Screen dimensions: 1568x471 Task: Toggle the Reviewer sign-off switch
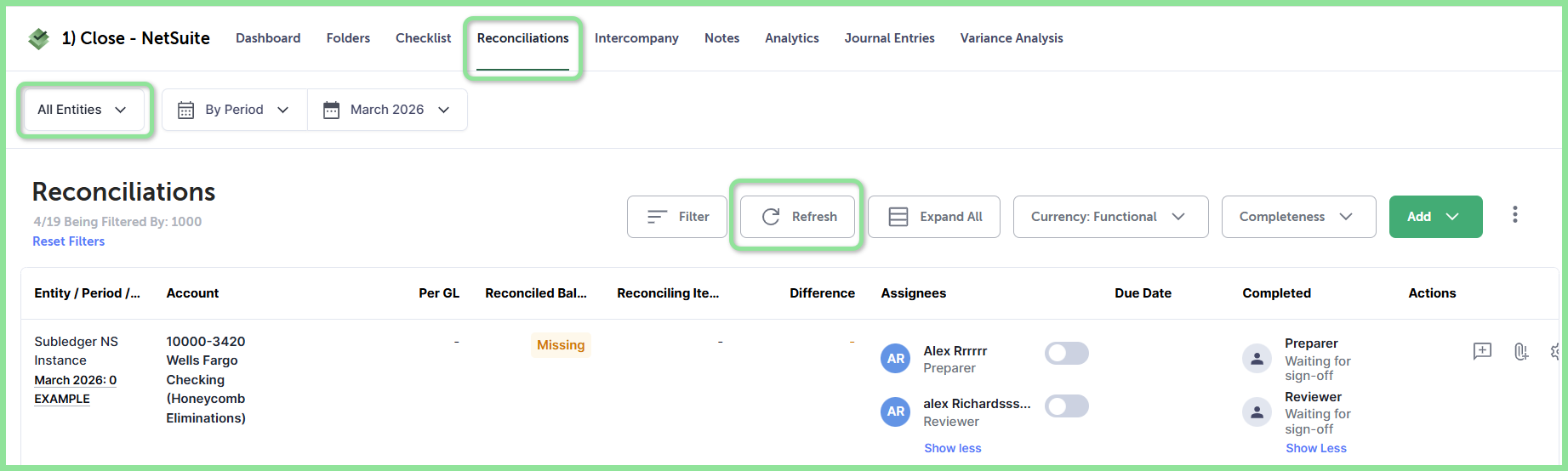1066,406
